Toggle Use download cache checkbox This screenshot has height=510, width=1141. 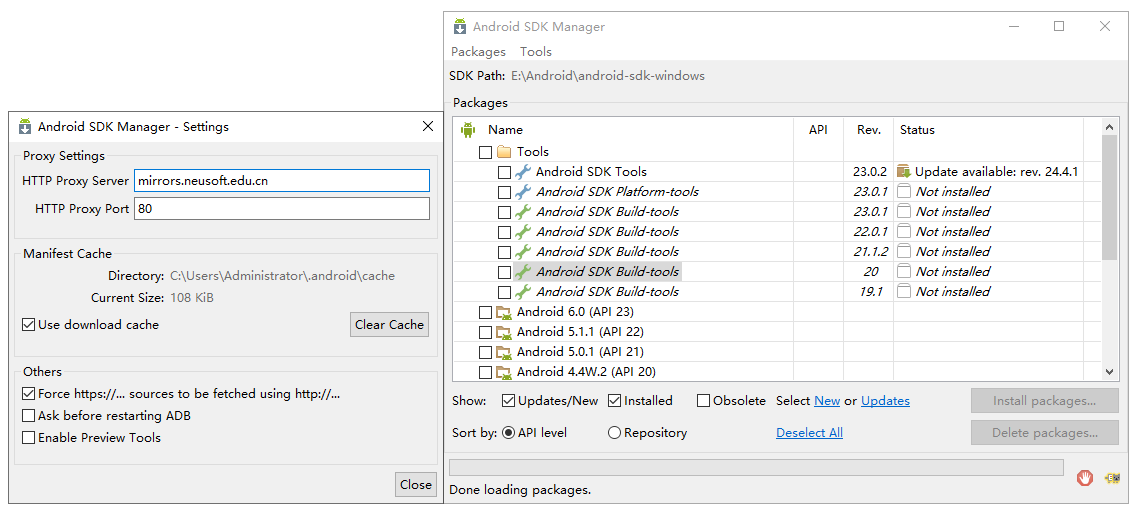28,325
